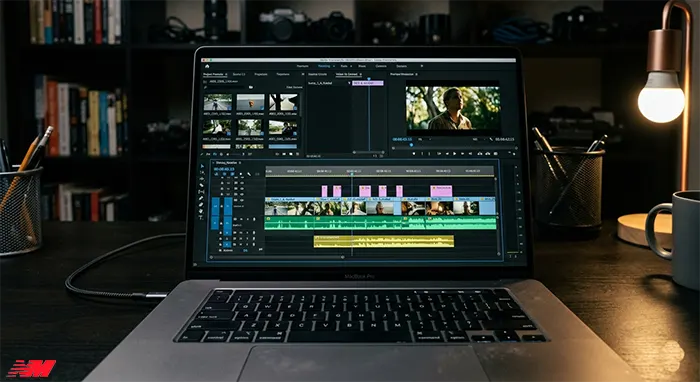
Task: Open Program Monitor wrench settings
Action: tap(491, 139)
